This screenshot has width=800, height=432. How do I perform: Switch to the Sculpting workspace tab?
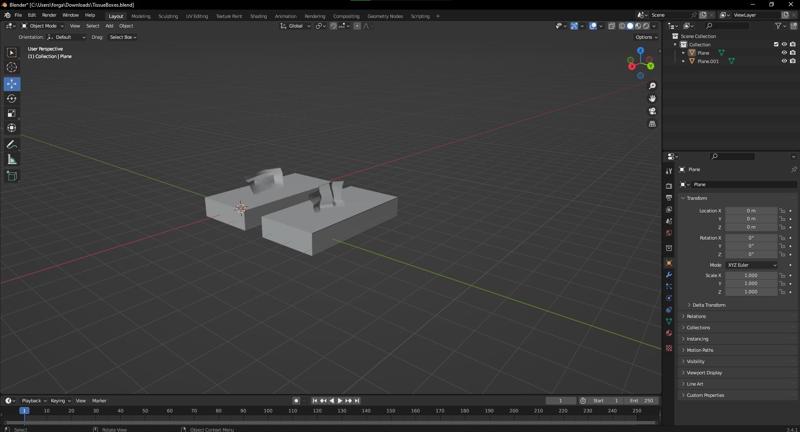[x=168, y=16]
